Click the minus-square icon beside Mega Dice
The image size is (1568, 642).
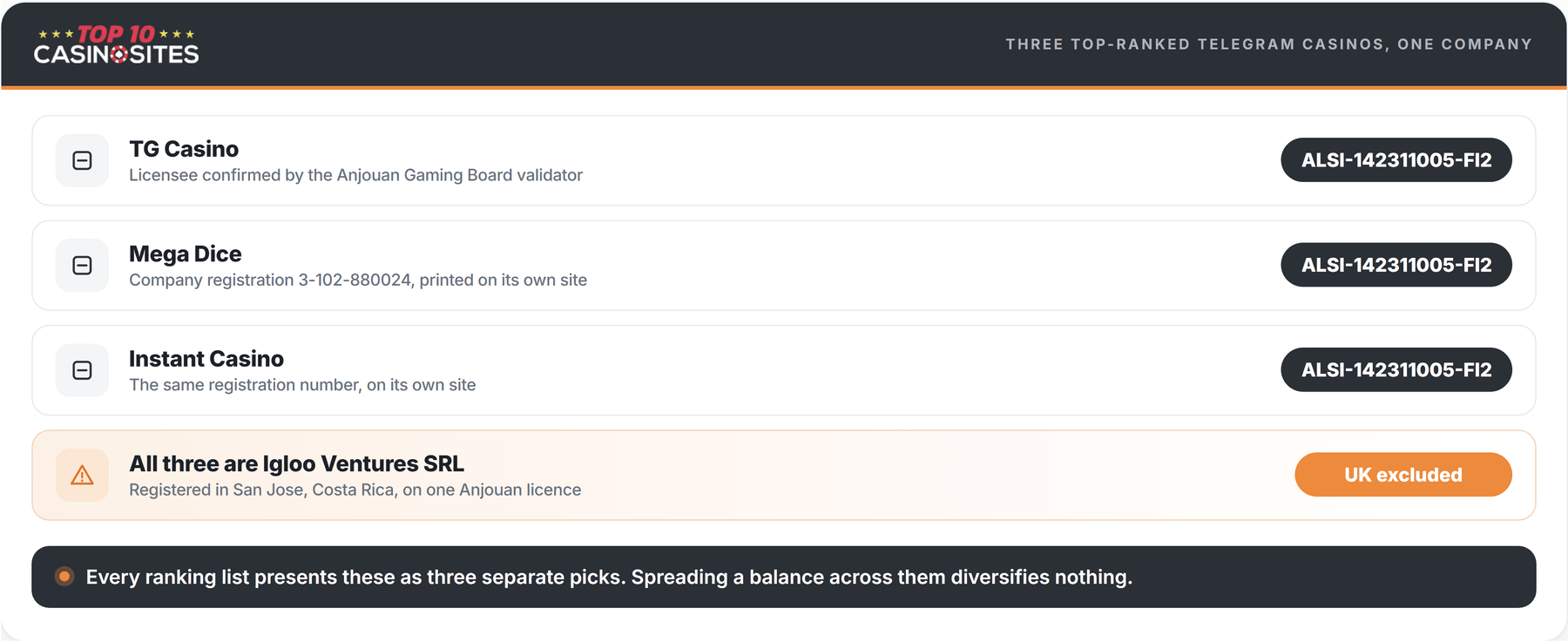point(82,266)
